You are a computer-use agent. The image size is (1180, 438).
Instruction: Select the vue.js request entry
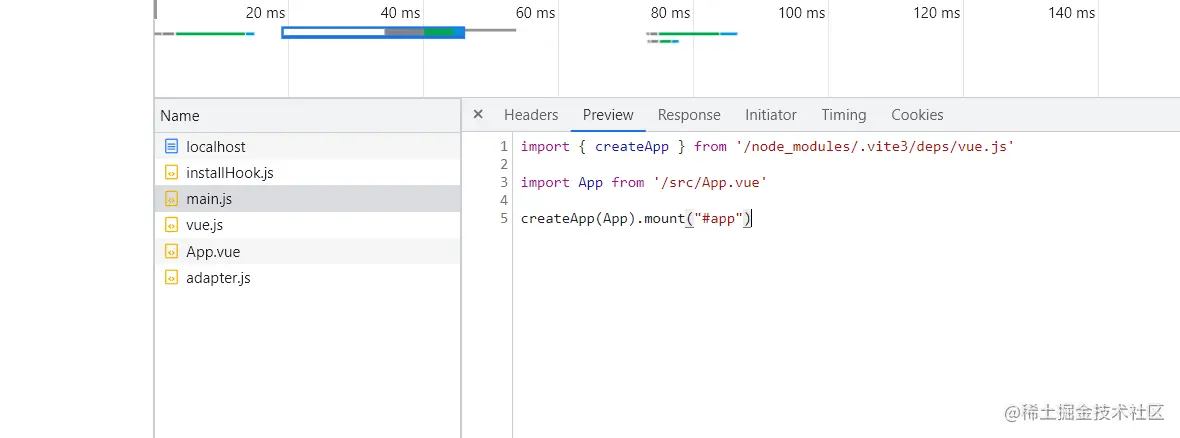[x=204, y=225]
